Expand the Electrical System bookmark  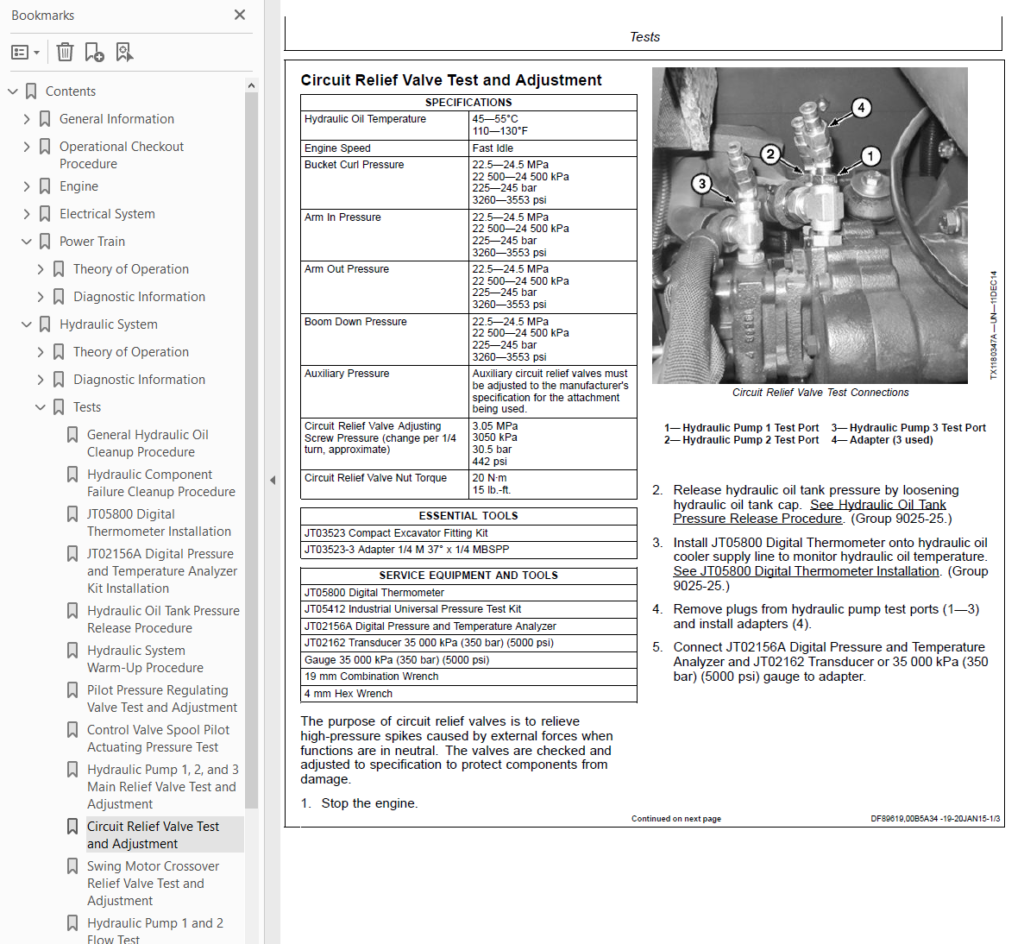click(x=26, y=213)
